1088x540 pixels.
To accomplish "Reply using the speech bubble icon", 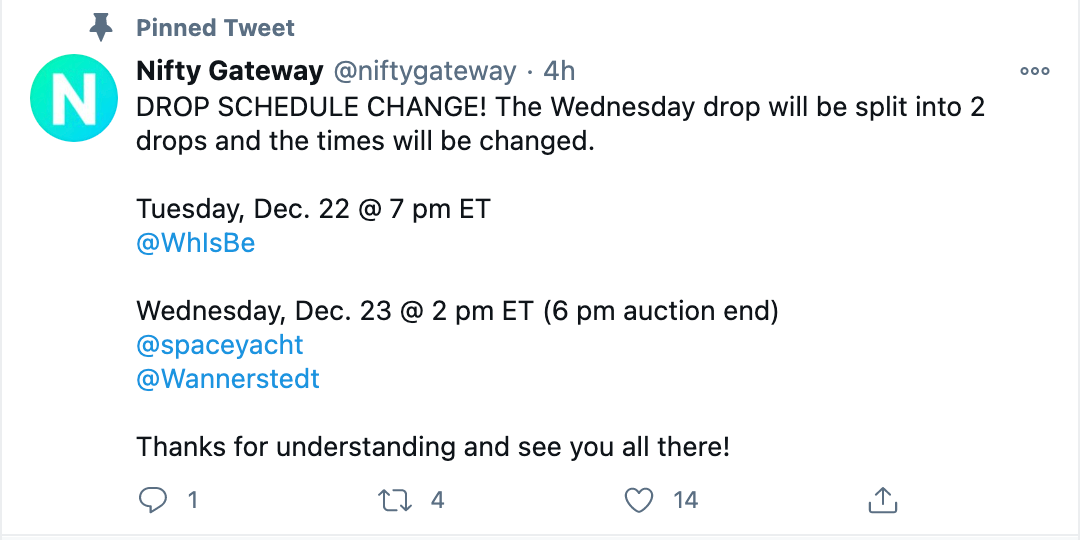I will click(x=153, y=500).
